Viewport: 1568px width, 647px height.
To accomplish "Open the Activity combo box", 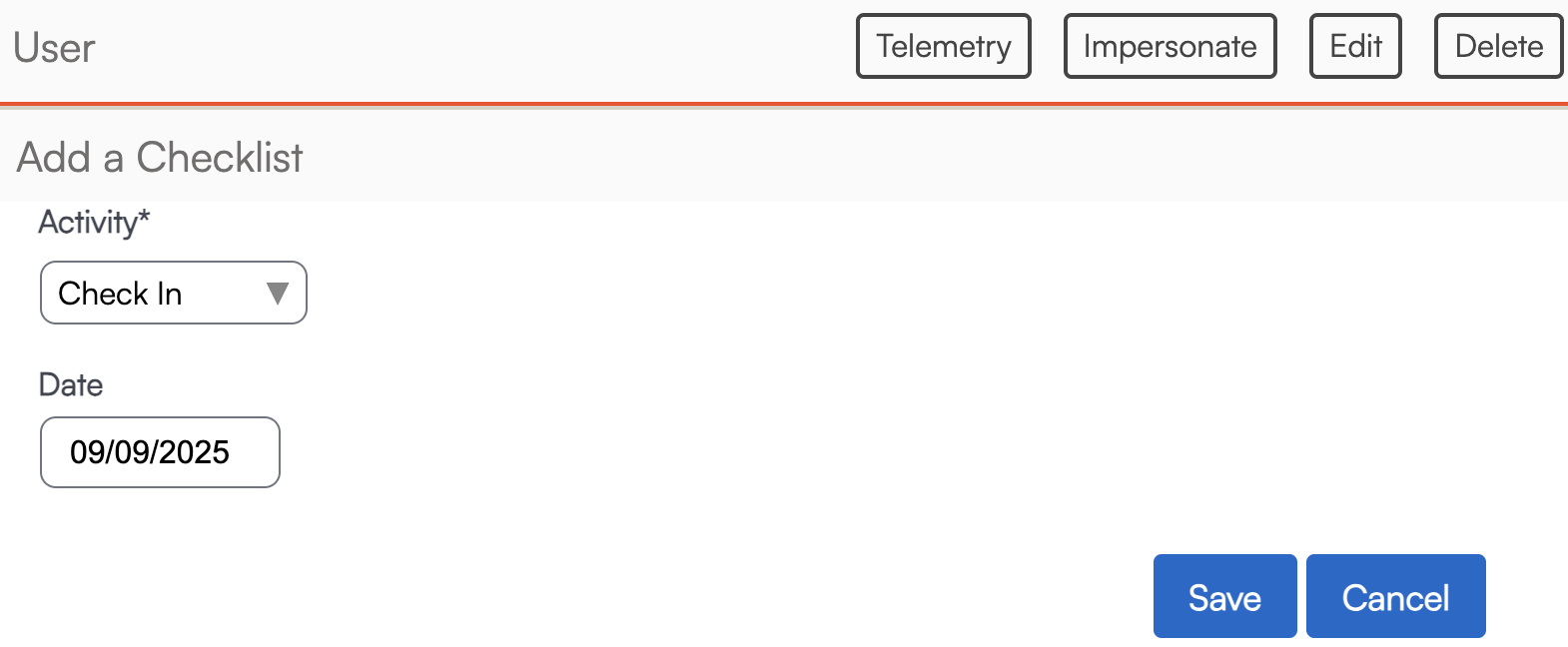I will (173, 293).
